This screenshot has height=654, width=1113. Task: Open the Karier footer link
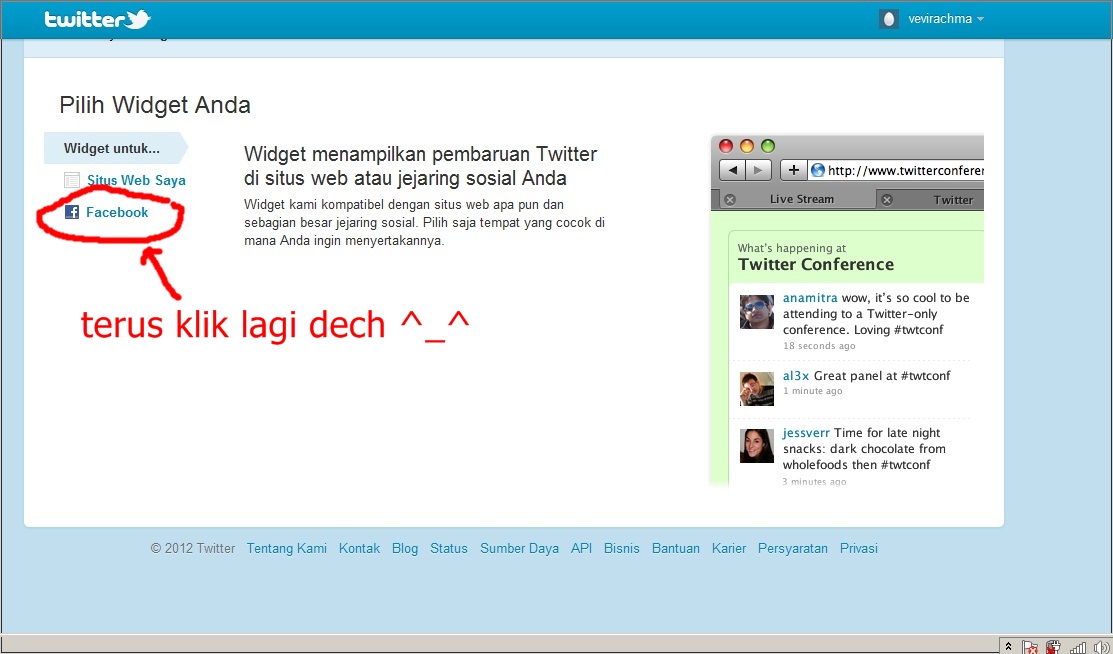pos(729,548)
